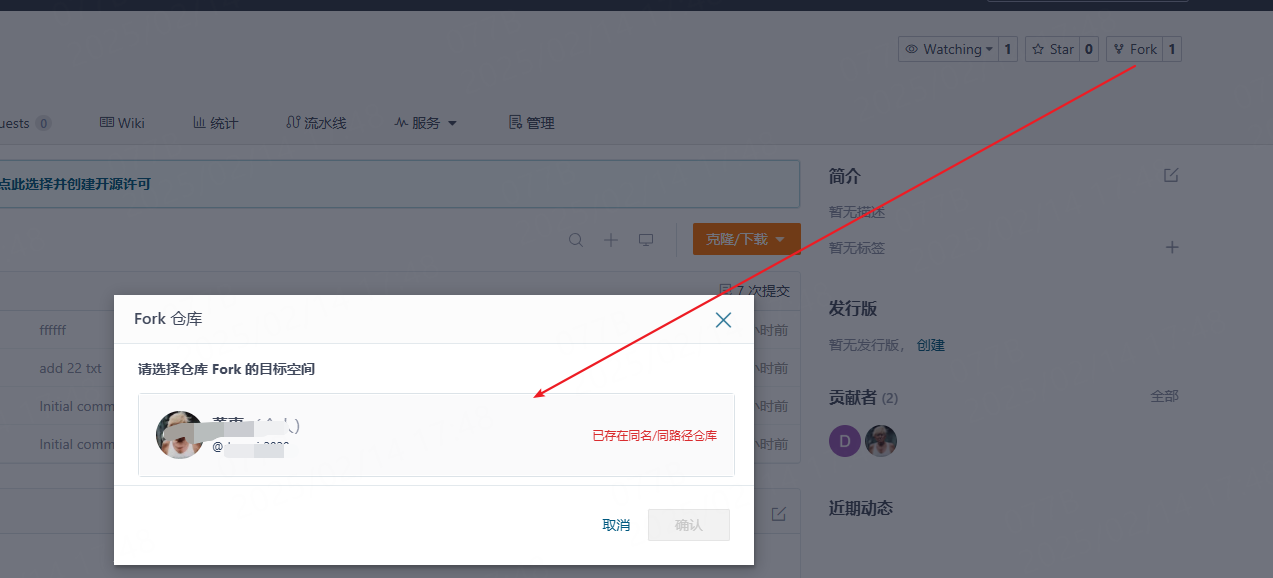Edit the 简介 section with pencil icon
1273x578 pixels.
(1171, 175)
